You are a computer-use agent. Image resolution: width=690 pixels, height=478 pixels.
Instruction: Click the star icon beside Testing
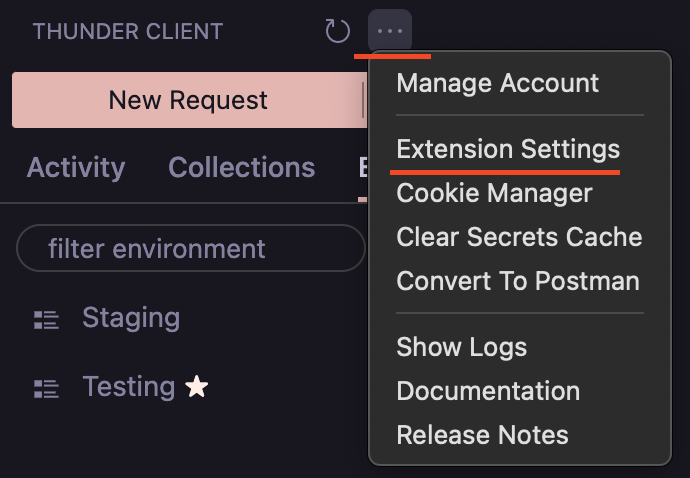pyautogui.click(x=197, y=386)
